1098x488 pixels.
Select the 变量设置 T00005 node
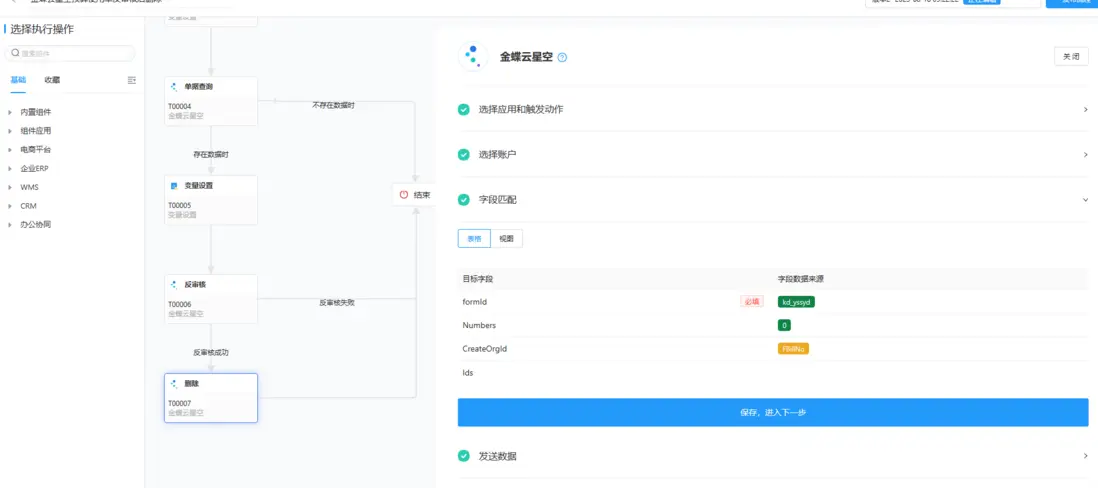click(211, 200)
